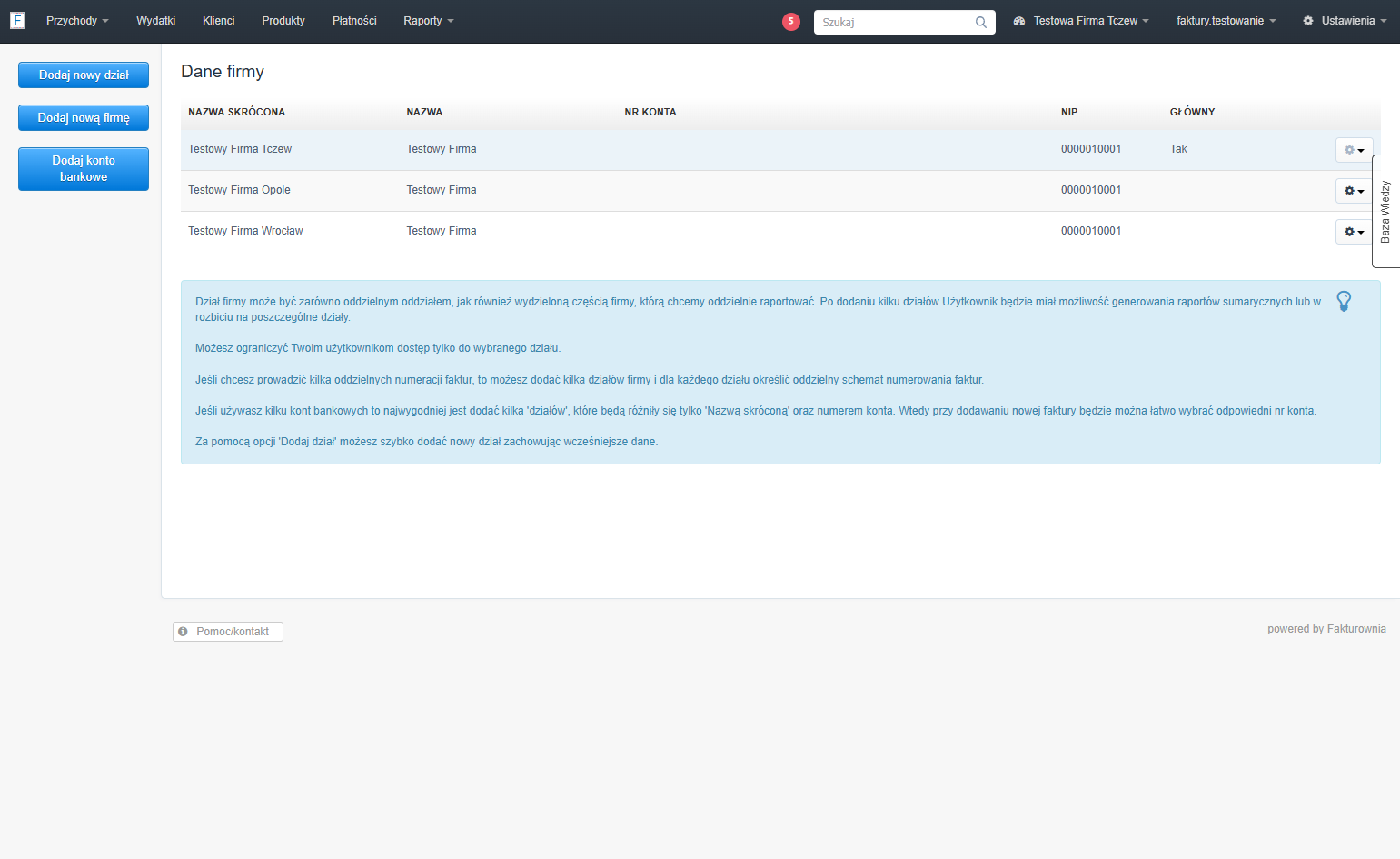Screen dimensions: 1400x859
Task: Open the Baza Wiedzy side tab
Action: click(1385, 212)
